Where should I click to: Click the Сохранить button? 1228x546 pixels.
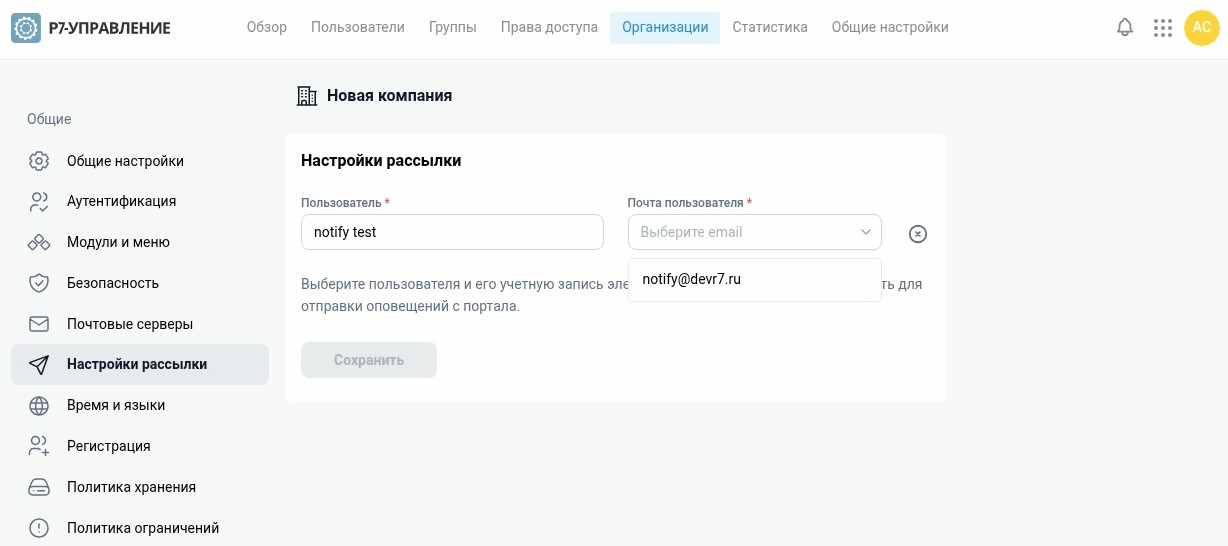click(x=369, y=360)
